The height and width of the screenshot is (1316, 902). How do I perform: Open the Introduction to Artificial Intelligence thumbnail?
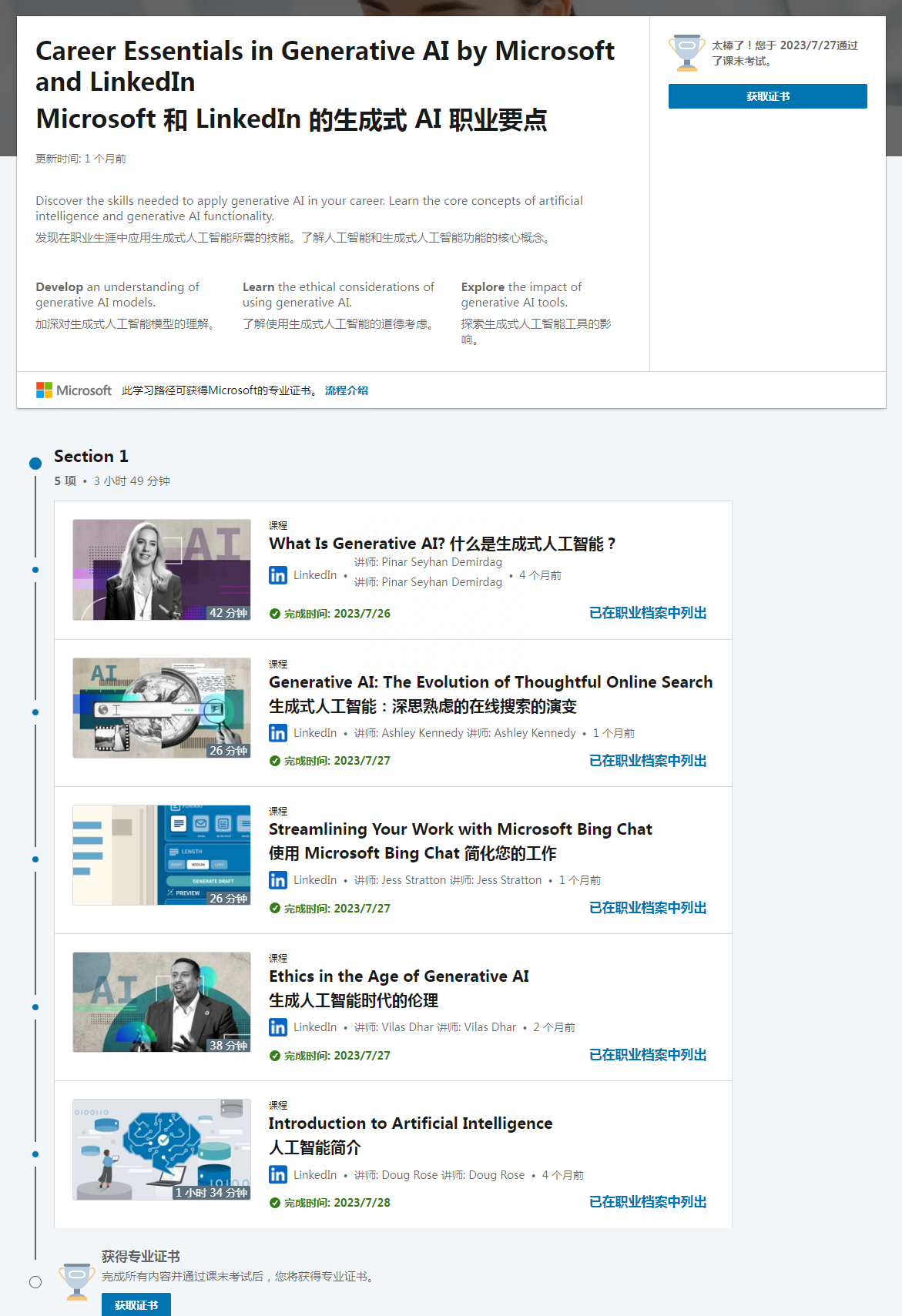pos(162,1150)
